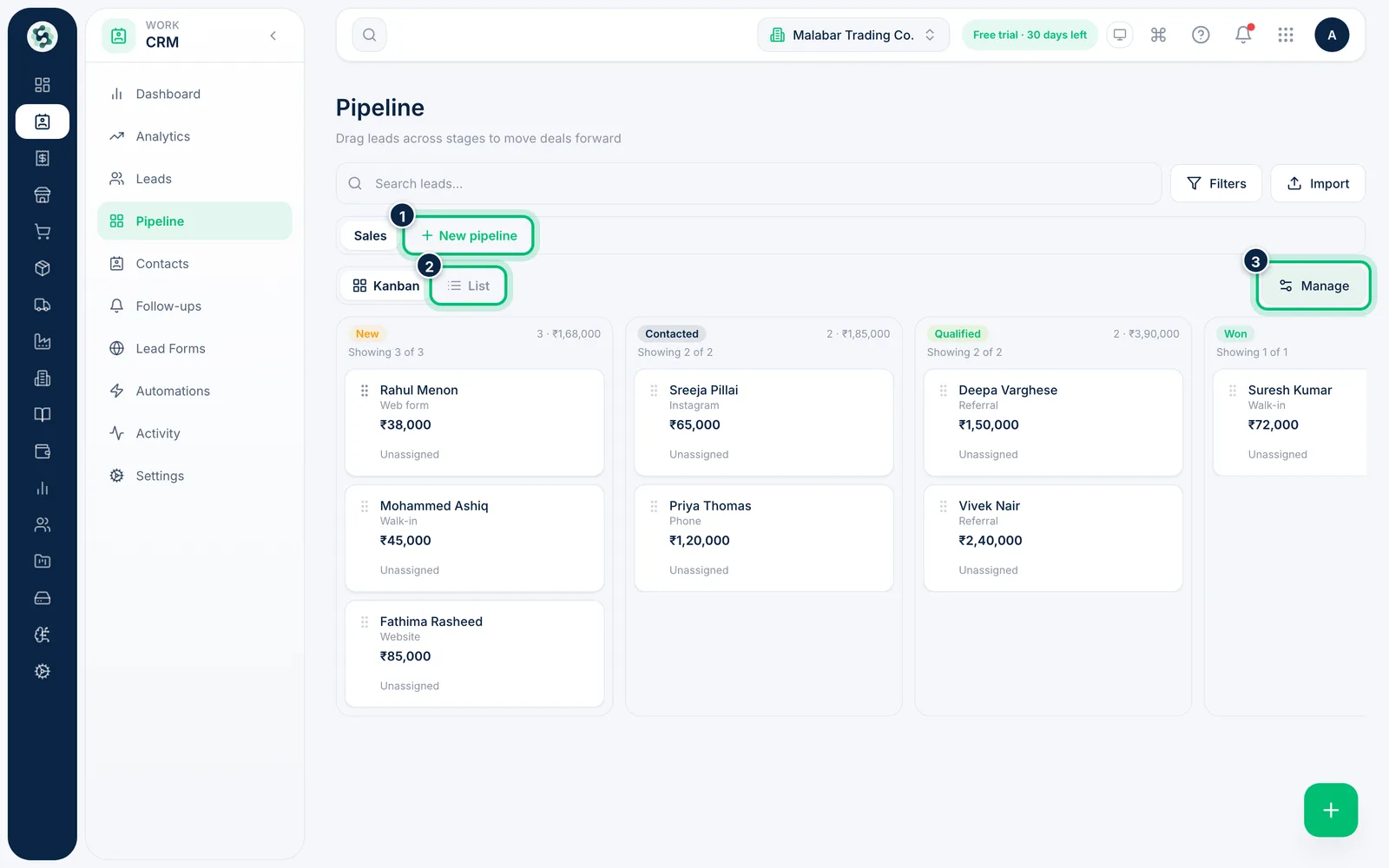1389x868 pixels.
Task: Open CRM Settings in sidebar
Action: [x=194, y=476]
